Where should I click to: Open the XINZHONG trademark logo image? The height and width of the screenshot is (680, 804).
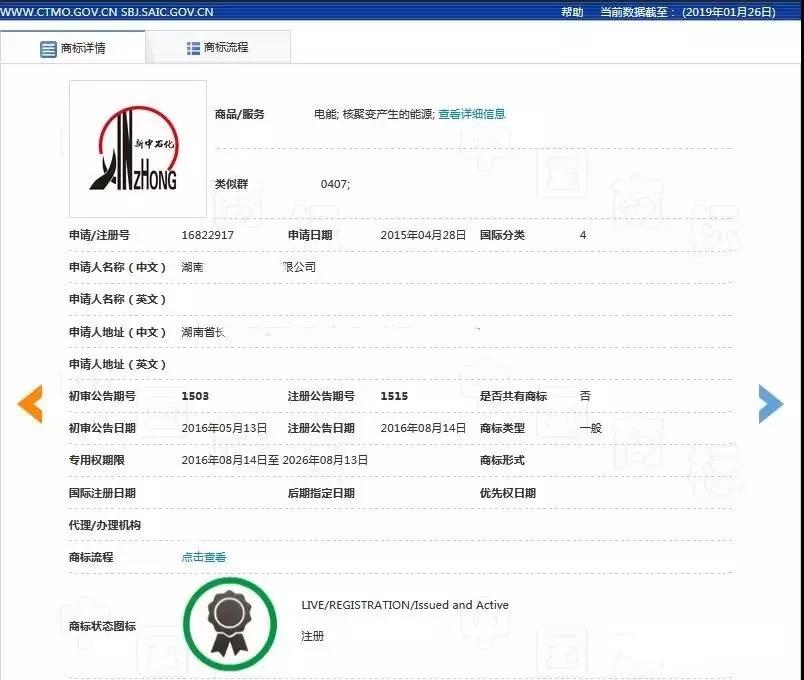pyautogui.click(x=138, y=149)
